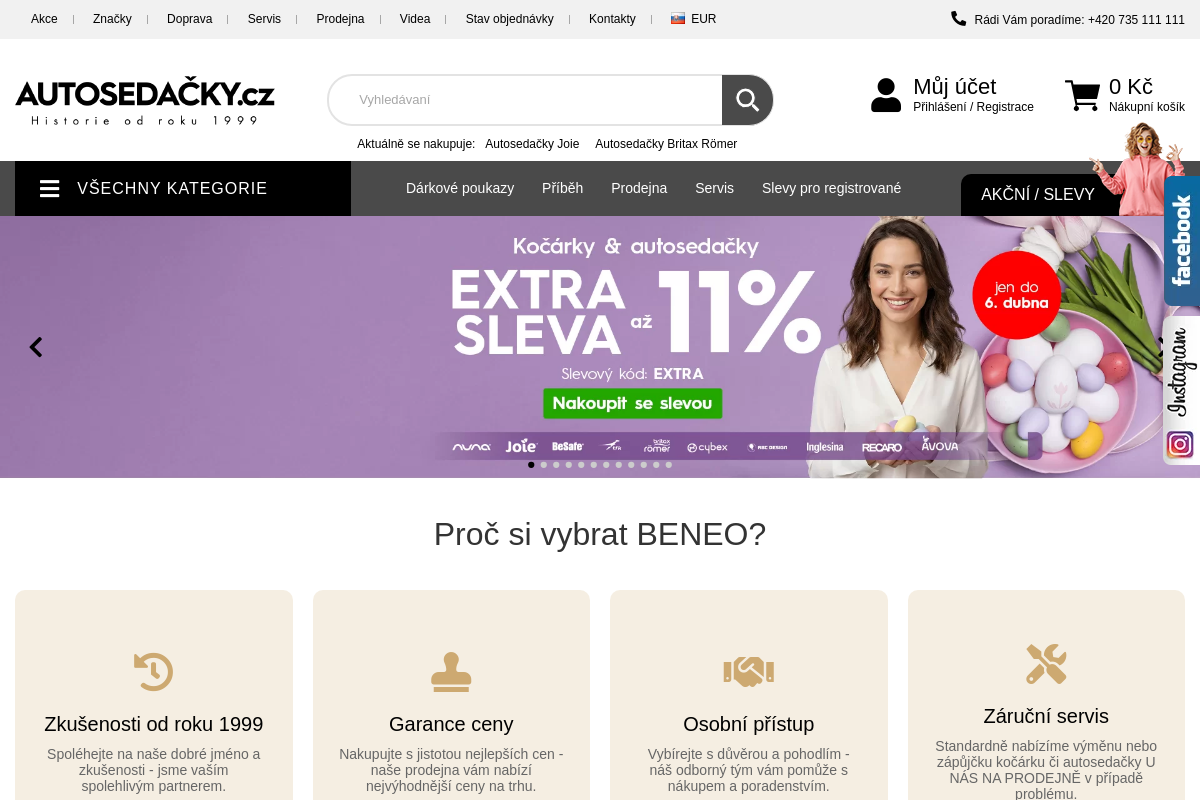Open Autosedačky Britax Römer link
1200x800 pixels.
pos(666,144)
